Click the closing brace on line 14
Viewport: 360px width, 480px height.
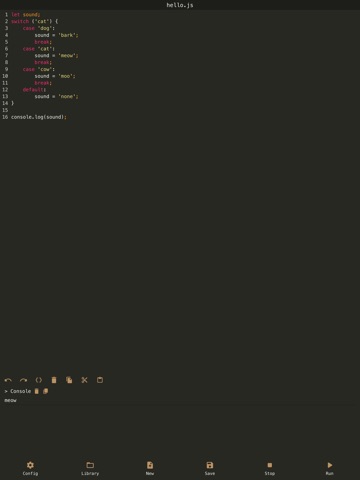click(x=13, y=103)
